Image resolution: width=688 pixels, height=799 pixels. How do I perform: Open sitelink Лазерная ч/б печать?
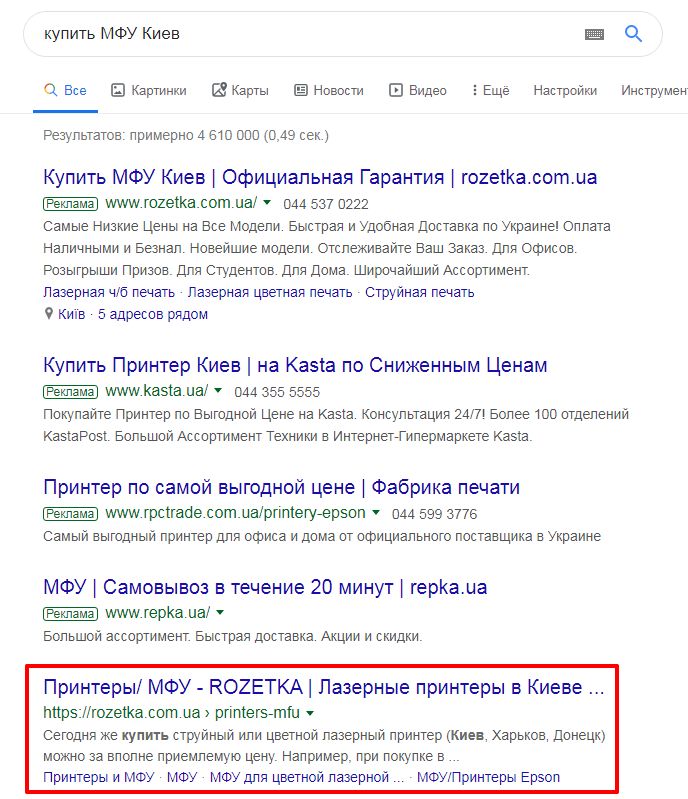(x=109, y=292)
